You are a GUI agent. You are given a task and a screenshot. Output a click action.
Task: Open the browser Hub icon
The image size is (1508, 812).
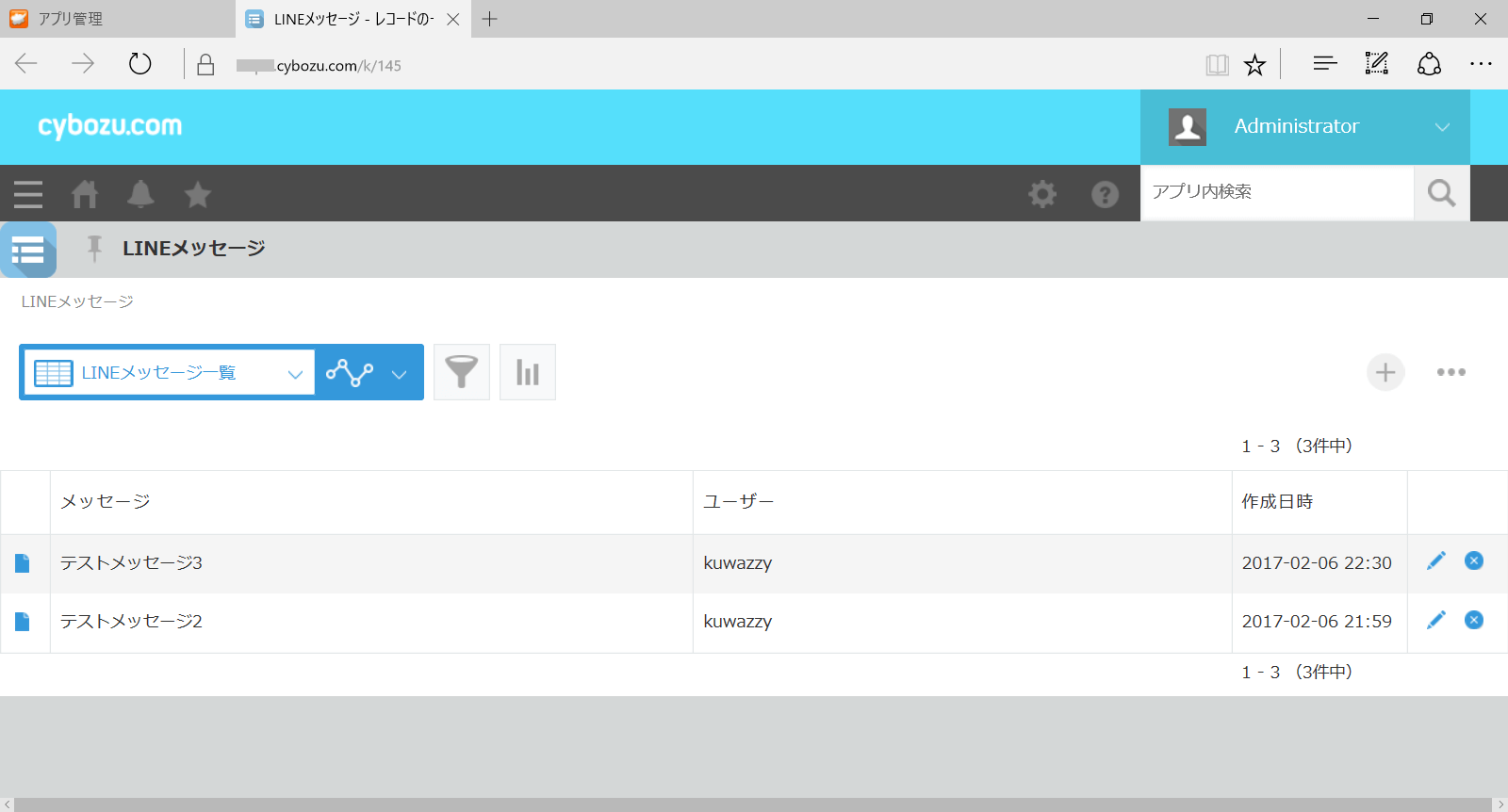click(1325, 64)
